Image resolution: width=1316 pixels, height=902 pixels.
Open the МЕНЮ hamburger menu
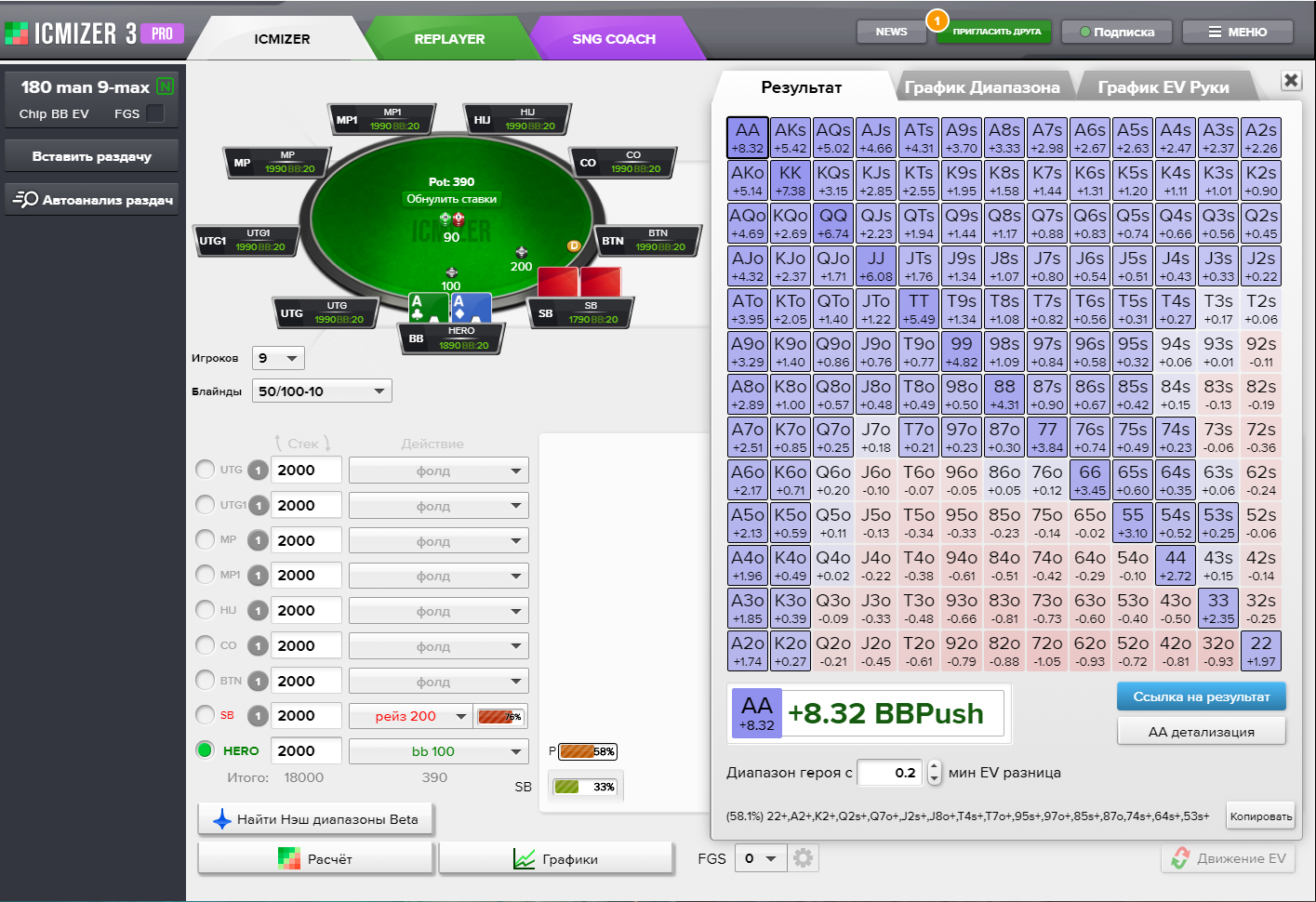tap(1238, 32)
